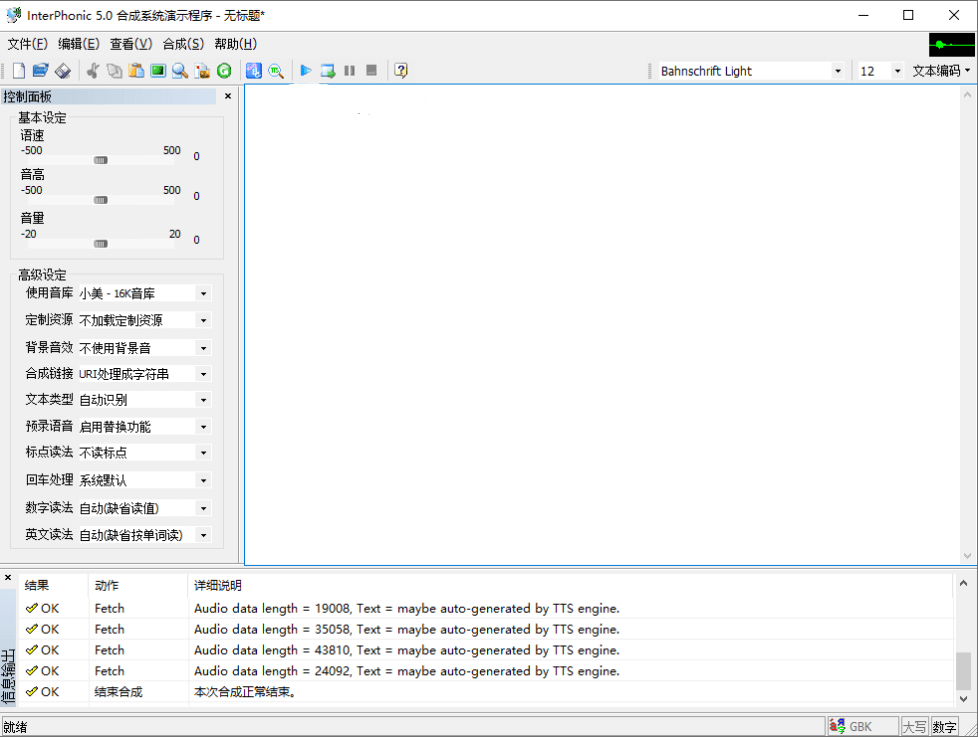Expand the font size 12 dropdown
The height and width of the screenshot is (741, 978).
pos(896,71)
